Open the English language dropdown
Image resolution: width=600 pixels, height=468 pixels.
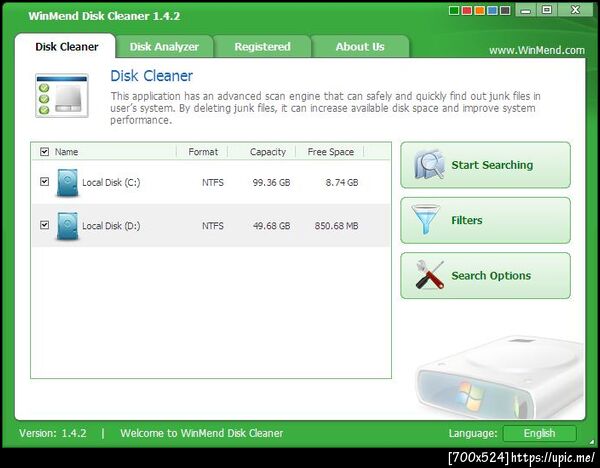click(x=539, y=433)
